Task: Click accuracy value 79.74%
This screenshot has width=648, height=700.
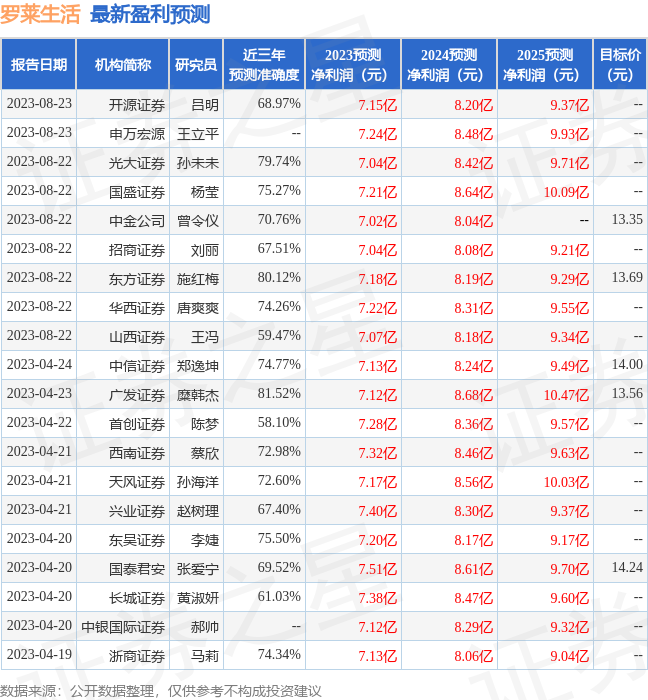Action: coord(279,161)
